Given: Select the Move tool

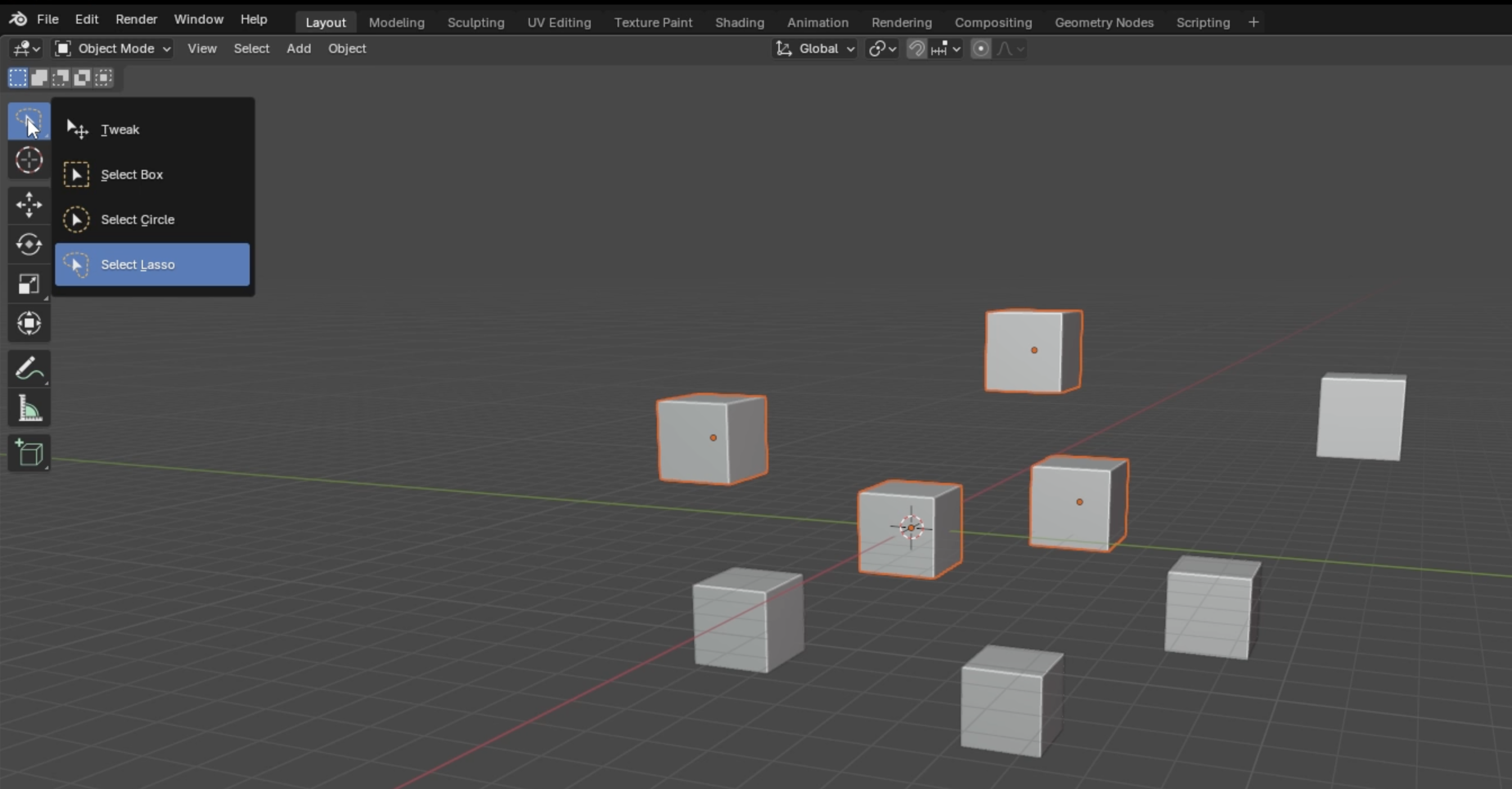Looking at the screenshot, I should click(29, 205).
